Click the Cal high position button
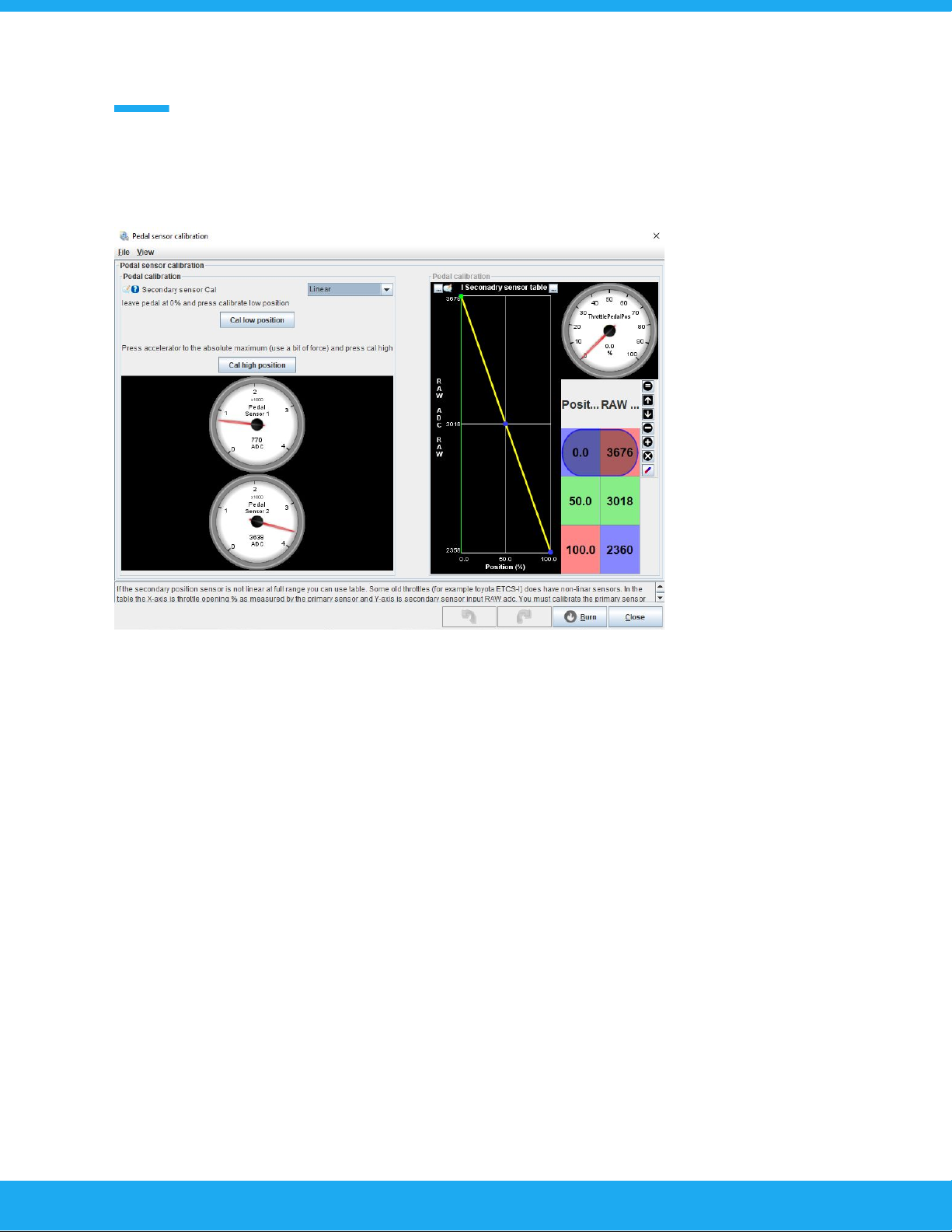This screenshot has width=952, height=1232. 257,365
